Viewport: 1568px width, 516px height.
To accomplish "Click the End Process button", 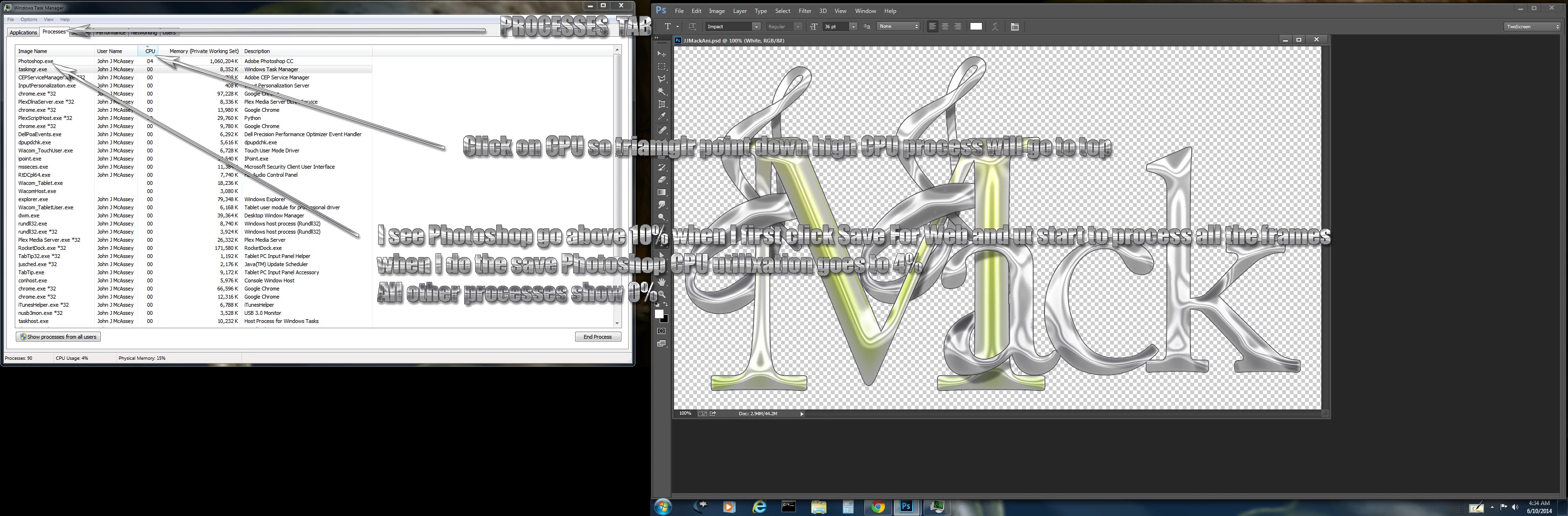I will point(597,336).
